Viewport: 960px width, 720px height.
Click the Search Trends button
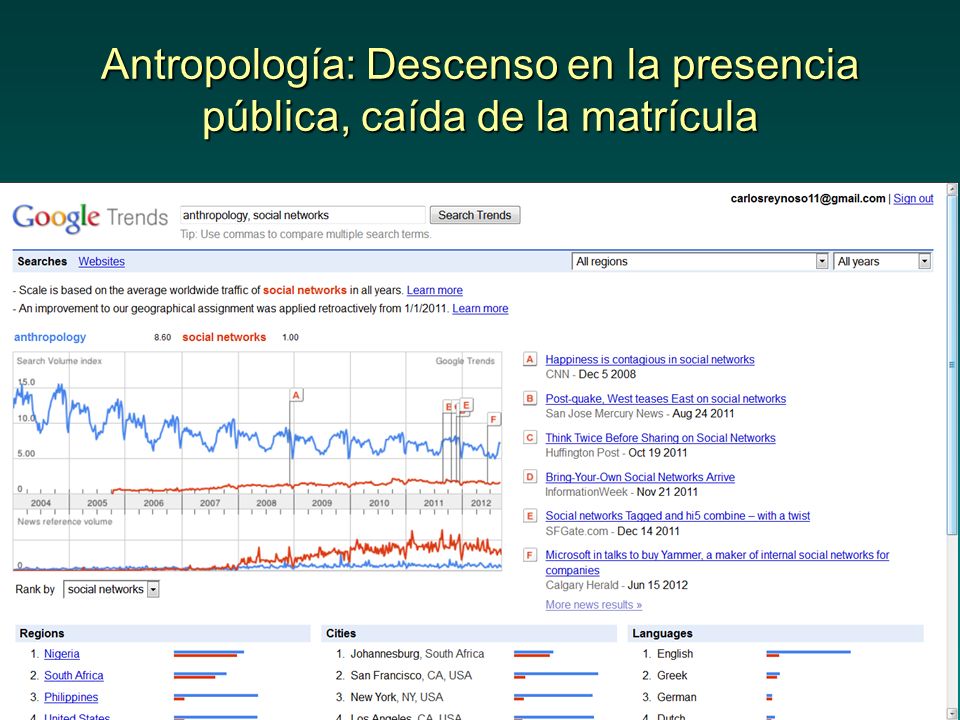475,215
